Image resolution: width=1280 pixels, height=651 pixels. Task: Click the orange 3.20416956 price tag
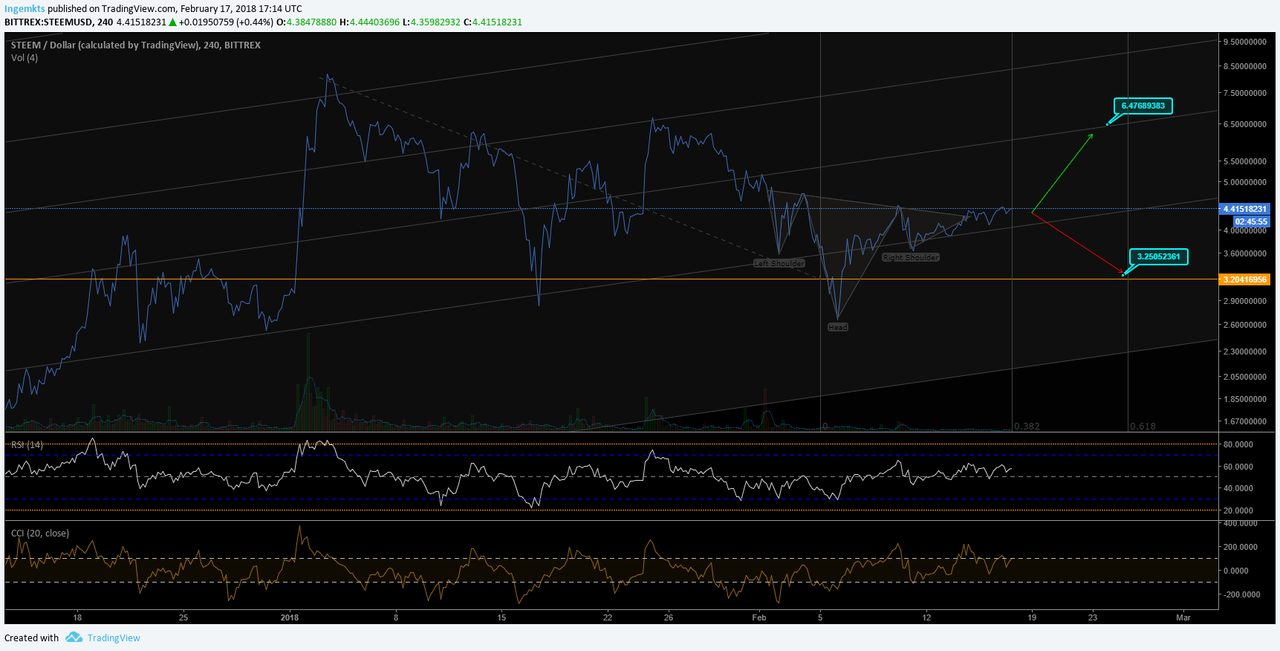(1245, 279)
